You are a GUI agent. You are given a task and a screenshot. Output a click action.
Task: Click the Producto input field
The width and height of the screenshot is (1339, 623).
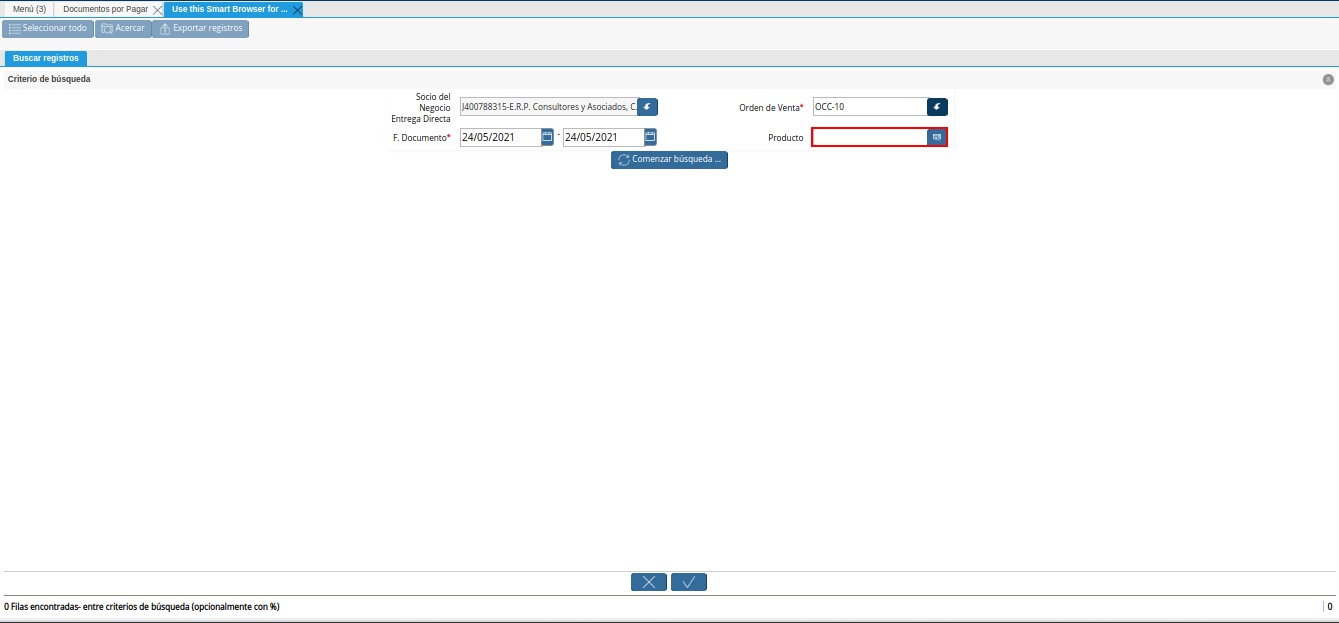point(870,137)
